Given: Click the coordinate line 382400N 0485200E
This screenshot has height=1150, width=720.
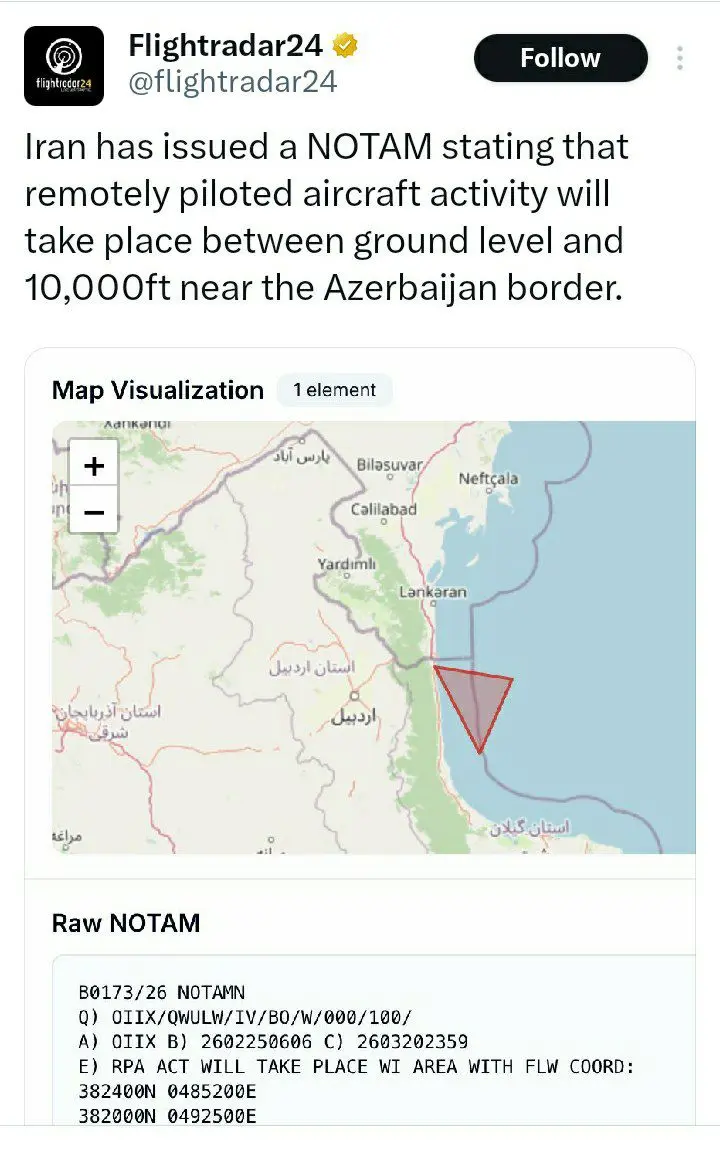Looking at the screenshot, I should click(167, 1091).
